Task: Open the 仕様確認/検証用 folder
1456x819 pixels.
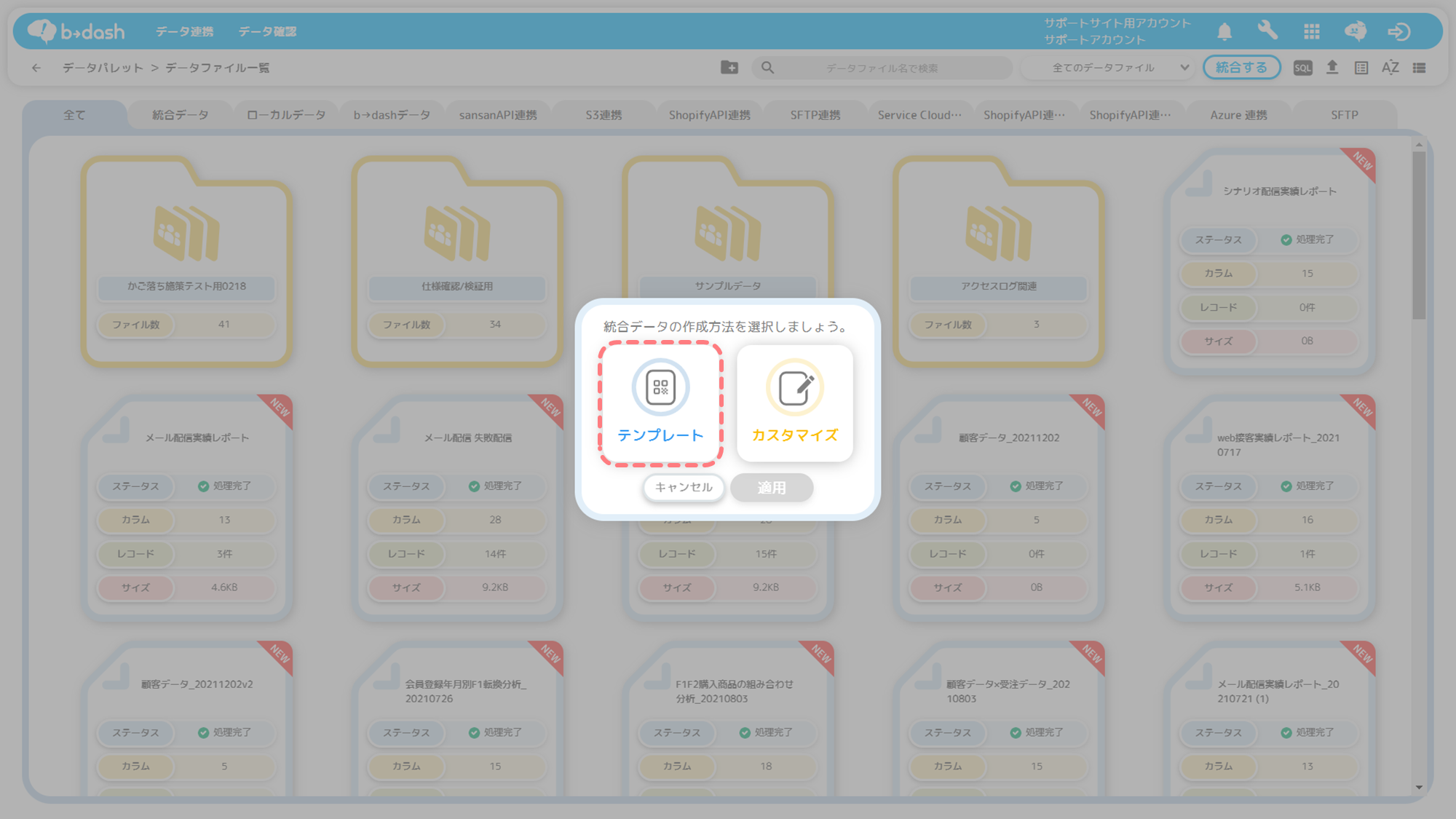Action: coord(457,261)
